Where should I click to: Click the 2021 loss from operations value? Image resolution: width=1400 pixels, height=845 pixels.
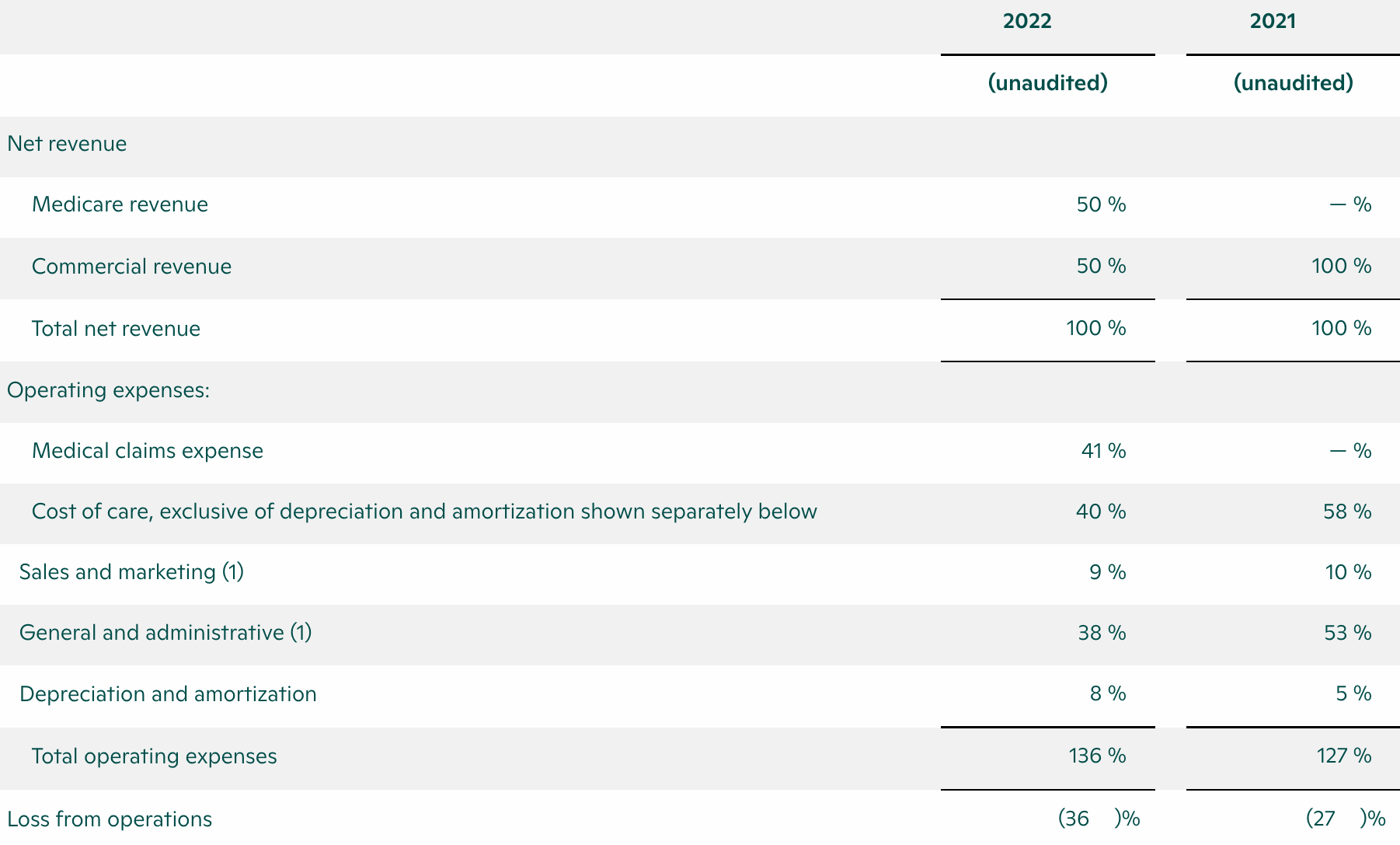click(x=1344, y=819)
